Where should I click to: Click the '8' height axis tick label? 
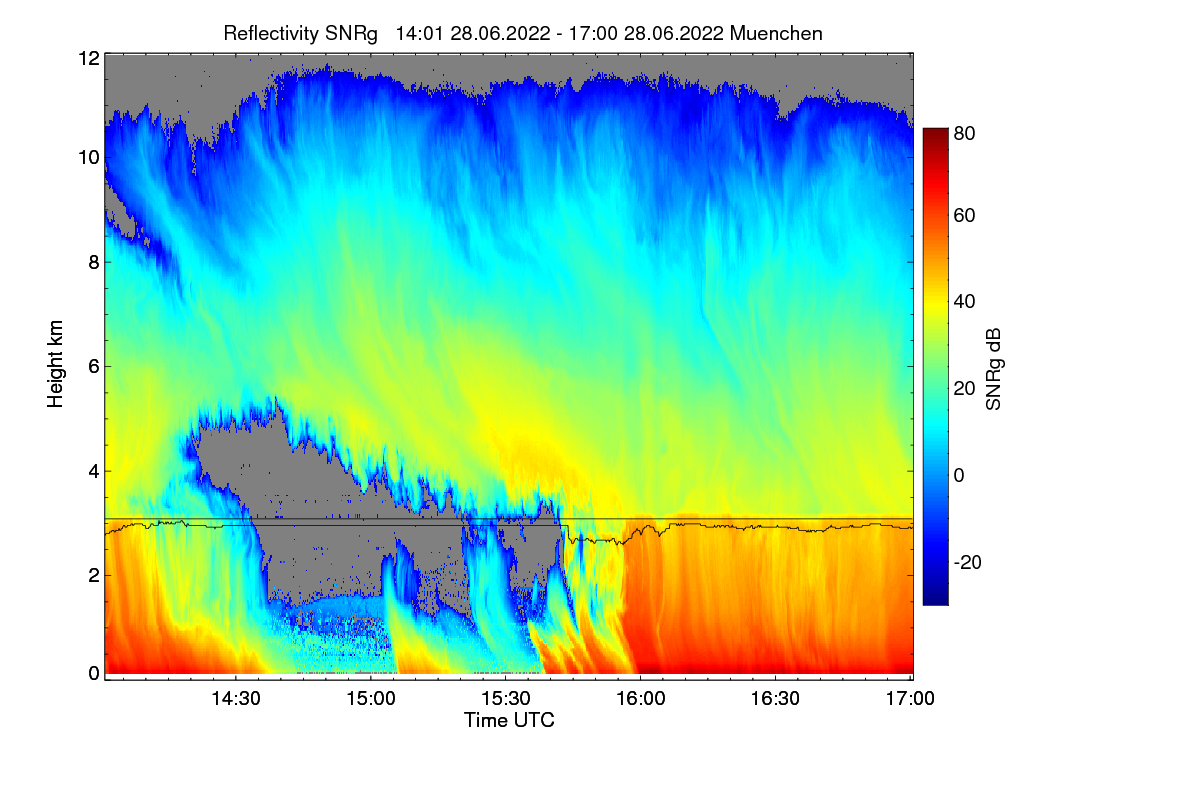click(x=94, y=262)
